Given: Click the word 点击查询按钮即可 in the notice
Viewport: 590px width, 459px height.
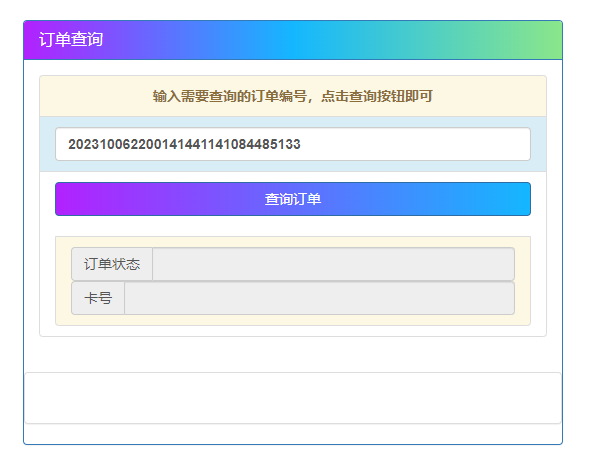Looking at the screenshot, I should tap(377, 96).
